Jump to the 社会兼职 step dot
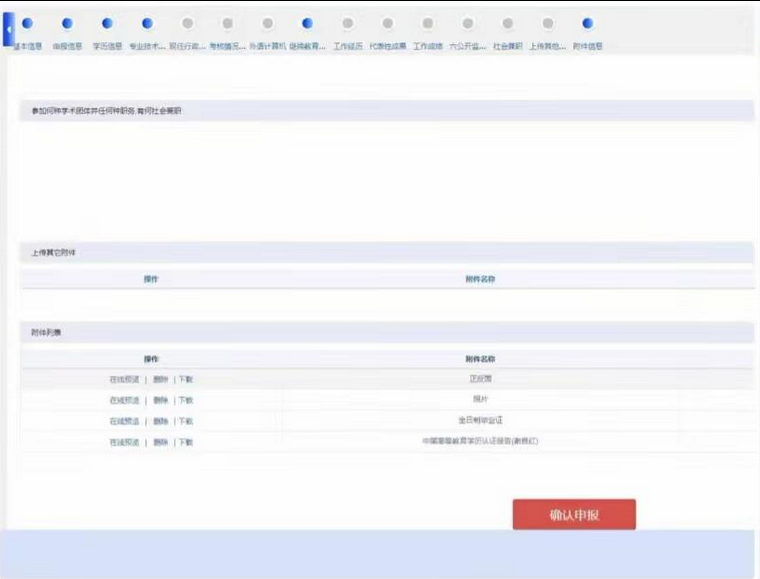 507,23
